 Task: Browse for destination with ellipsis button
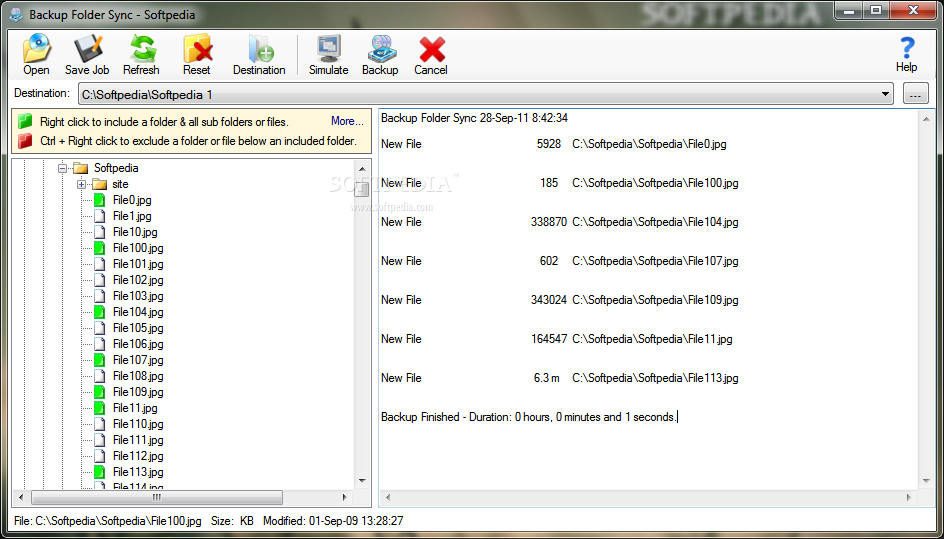coord(916,94)
